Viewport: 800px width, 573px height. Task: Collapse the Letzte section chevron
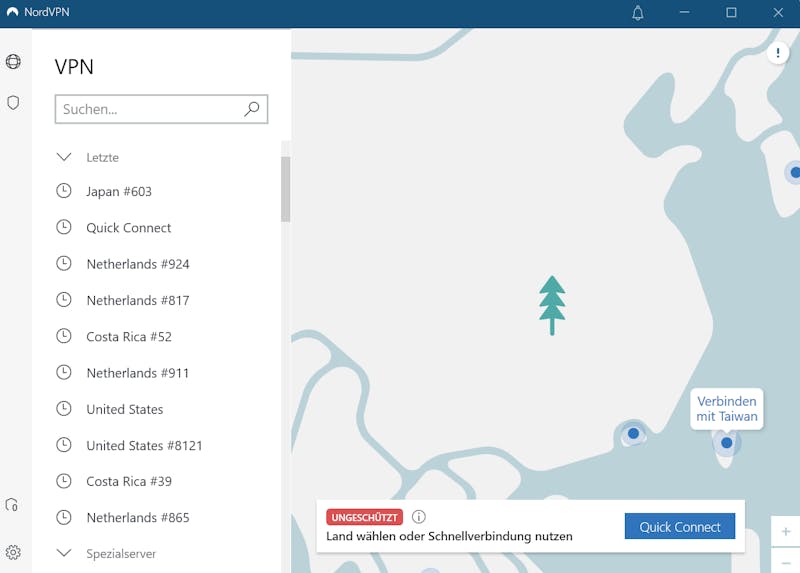pos(64,157)
